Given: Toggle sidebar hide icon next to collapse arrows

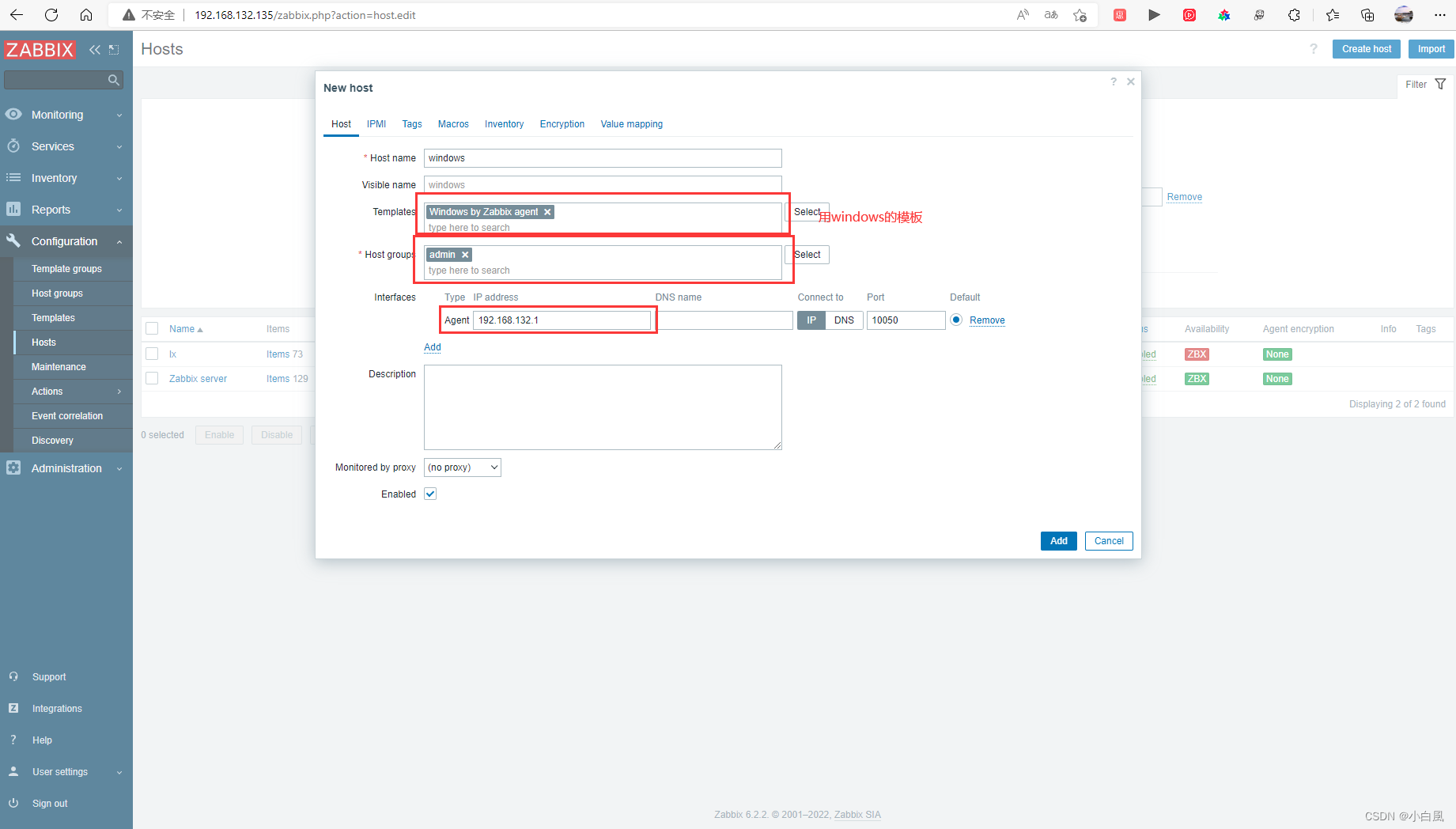Looking at the screenshot, I should [114, 50].
